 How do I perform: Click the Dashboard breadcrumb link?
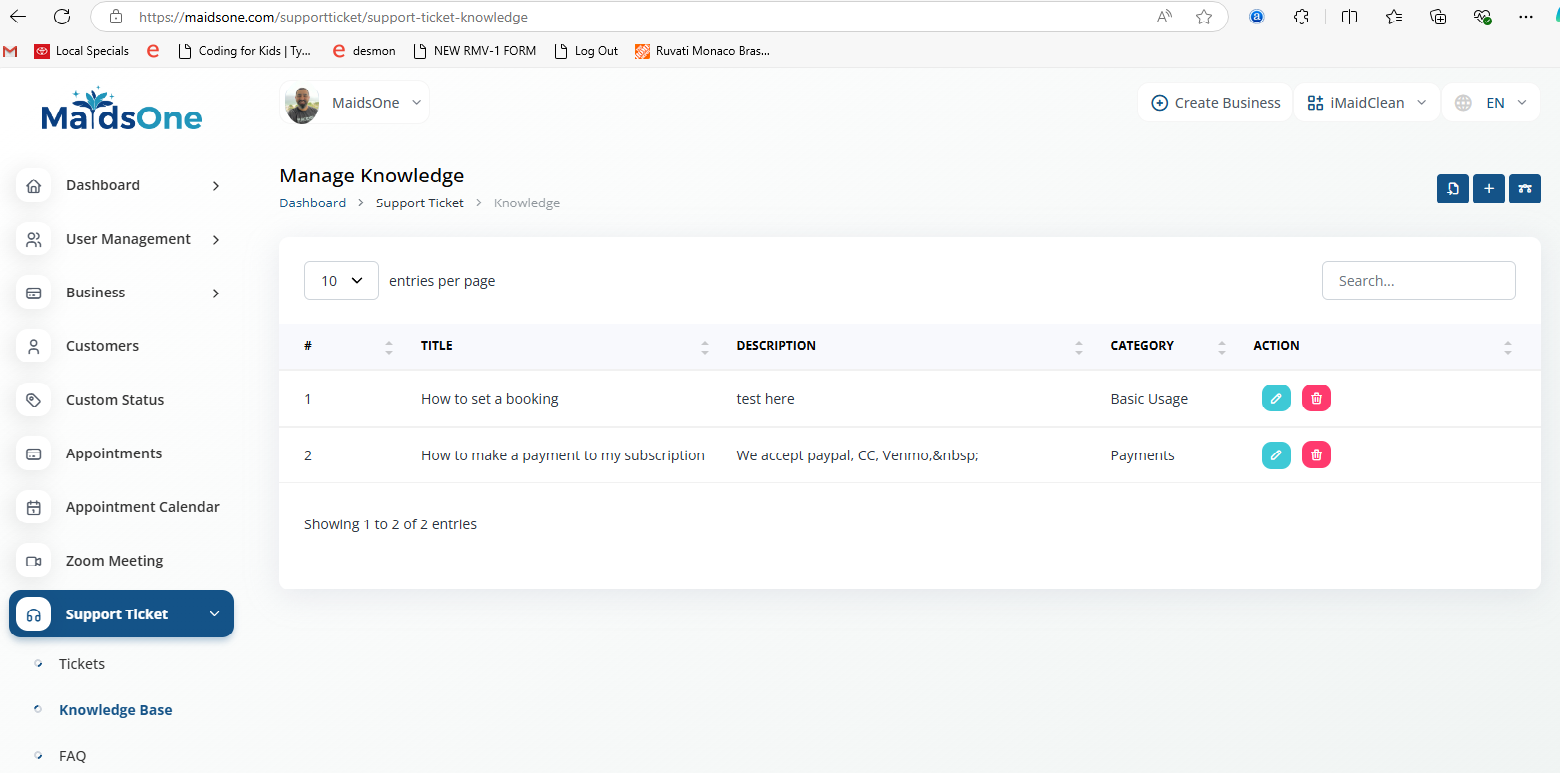(x=312, y=203)
